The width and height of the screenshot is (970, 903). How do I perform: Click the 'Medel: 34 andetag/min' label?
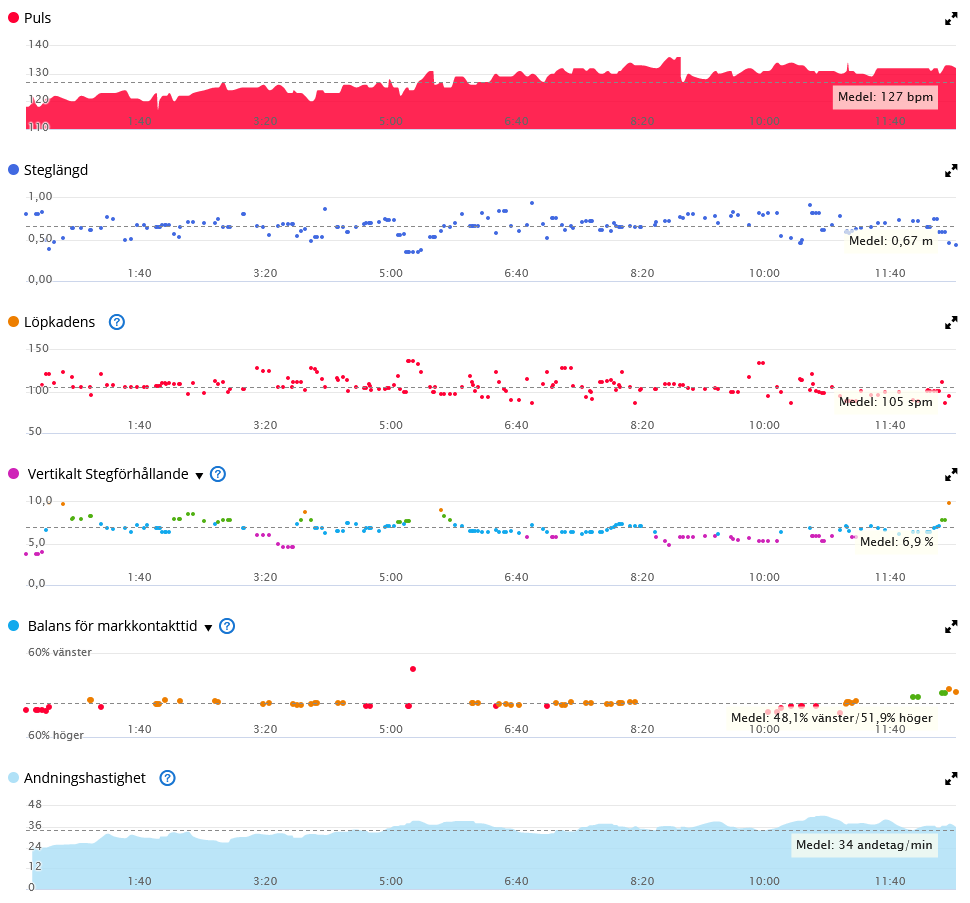click(864, 845)
